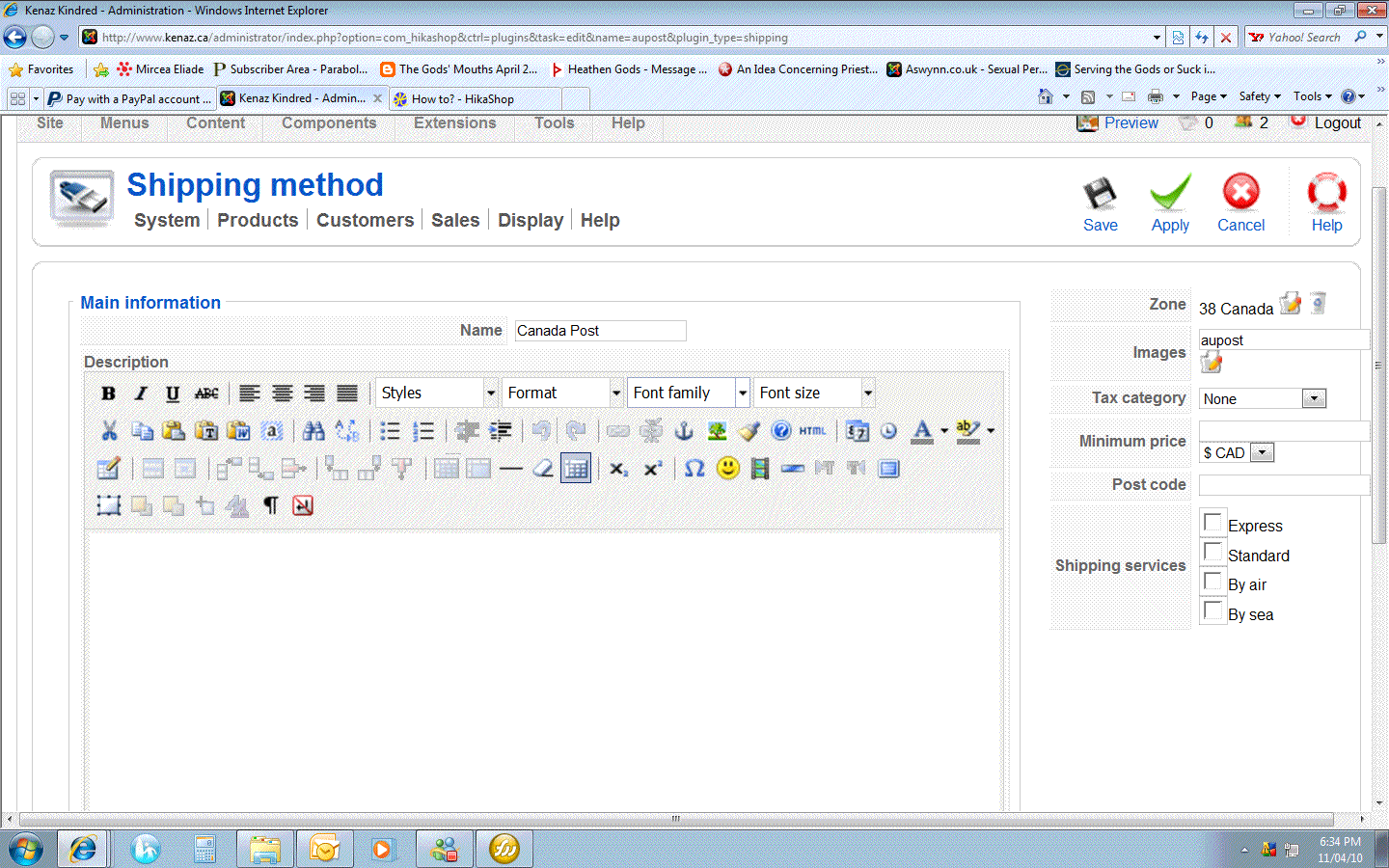
Task: Pick a text color with the A swatch
Action: coord(922,431)
